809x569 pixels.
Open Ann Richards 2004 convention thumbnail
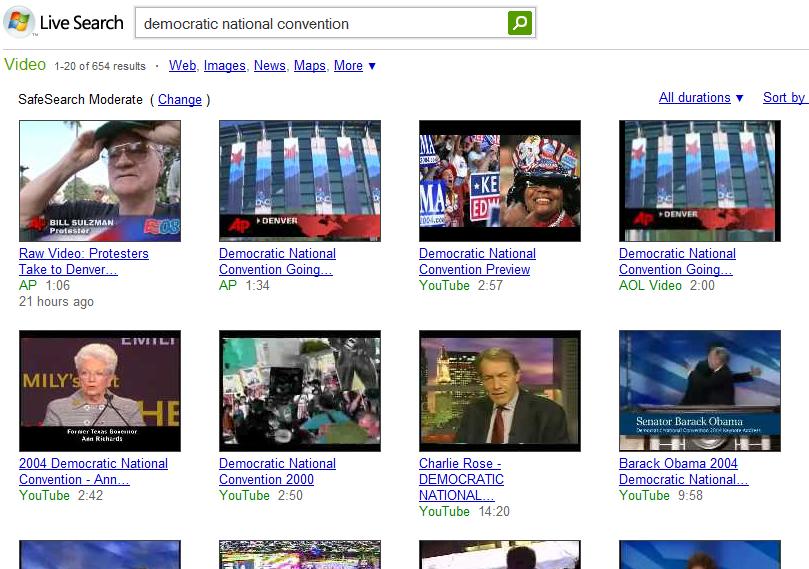[100, 391]
